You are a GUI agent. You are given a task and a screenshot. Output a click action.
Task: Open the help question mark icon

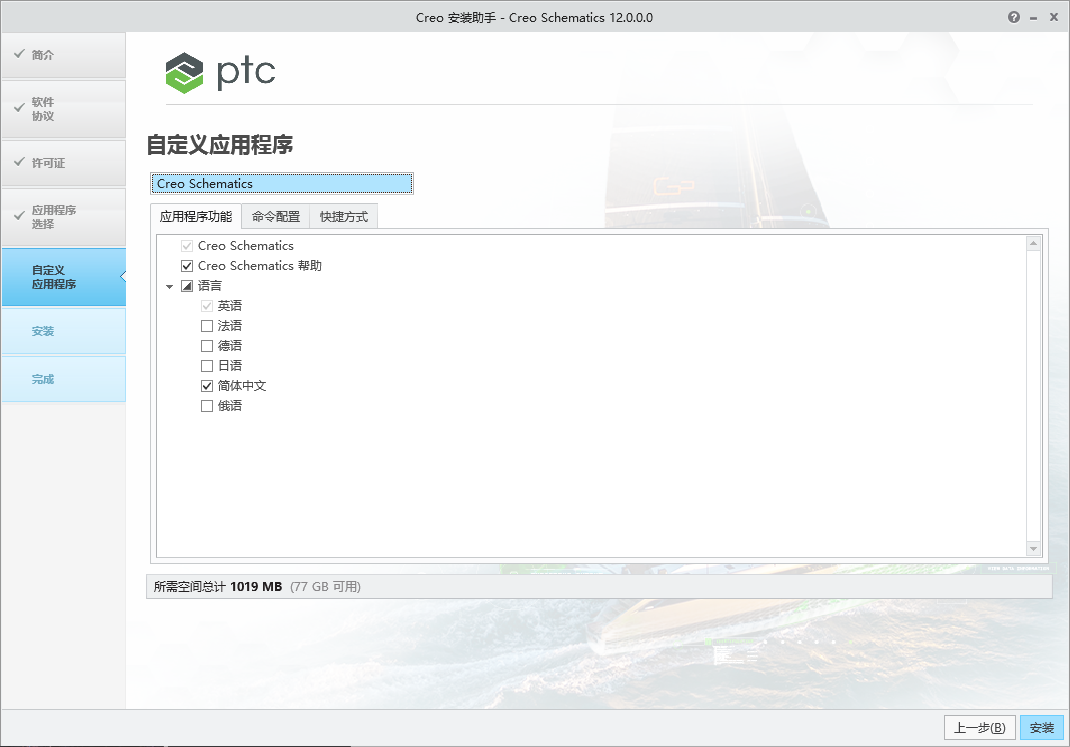tap(1013, 18)
